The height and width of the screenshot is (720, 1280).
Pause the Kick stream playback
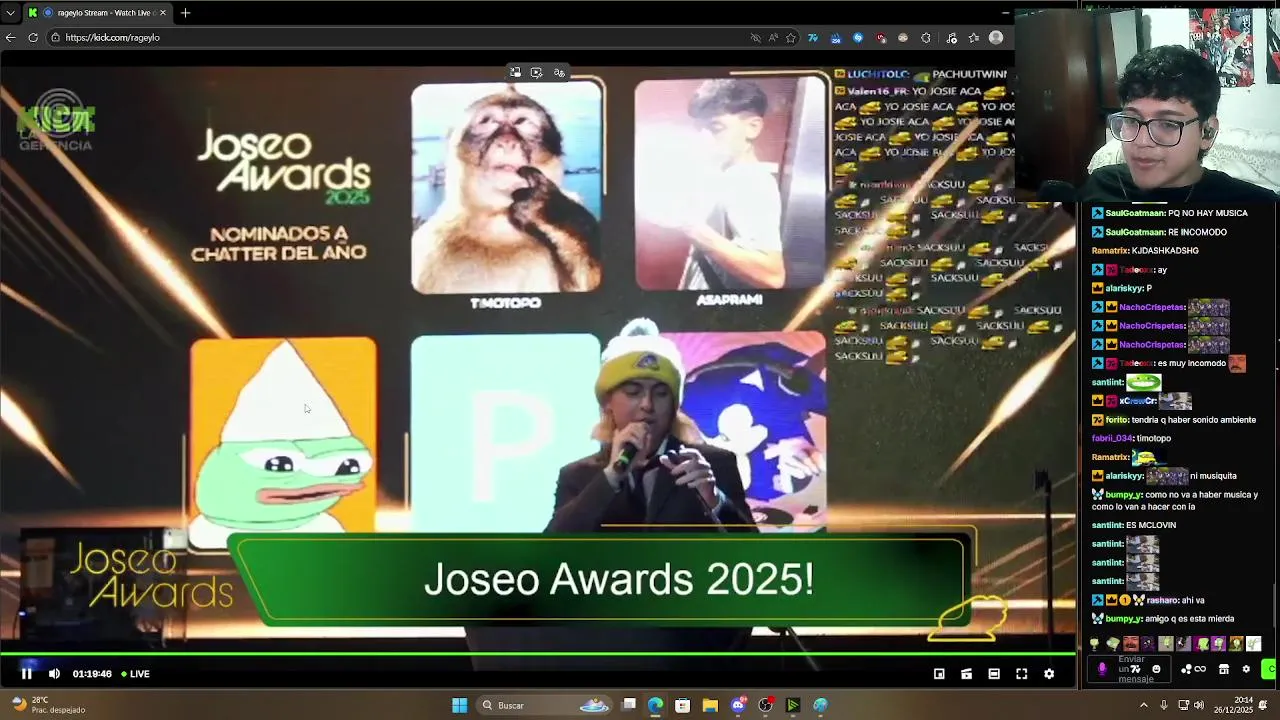pos(27,674)
